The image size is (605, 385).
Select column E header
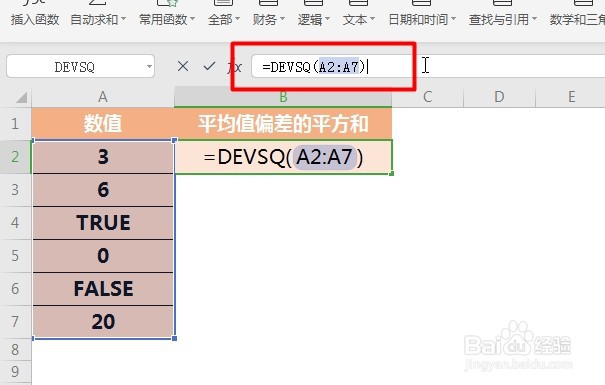[x=571, y=97]
